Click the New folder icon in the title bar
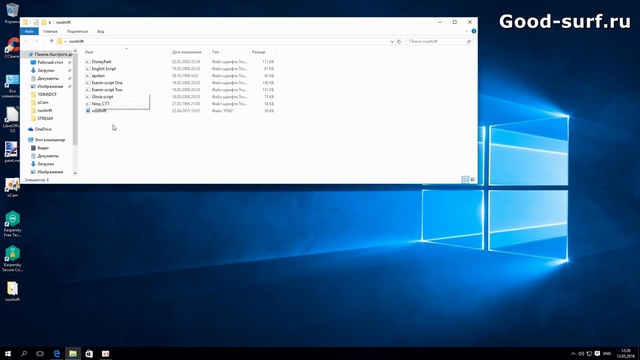The width and height of the screenshot is (640, 360). click(43, 22)
